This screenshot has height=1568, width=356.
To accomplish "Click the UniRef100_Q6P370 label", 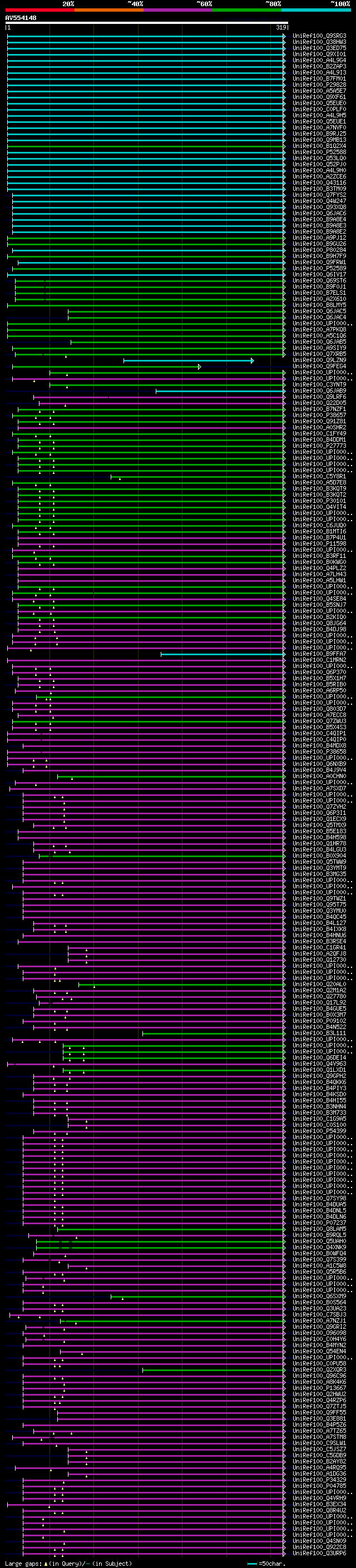I will 319,672.
